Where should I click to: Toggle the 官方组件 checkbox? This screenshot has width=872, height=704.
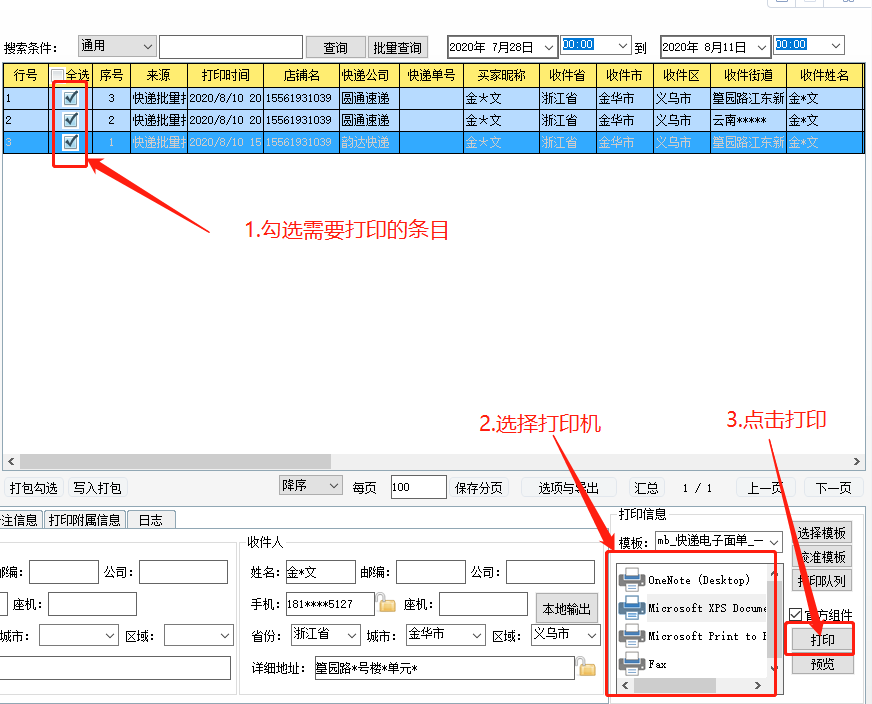click(795, 614)
